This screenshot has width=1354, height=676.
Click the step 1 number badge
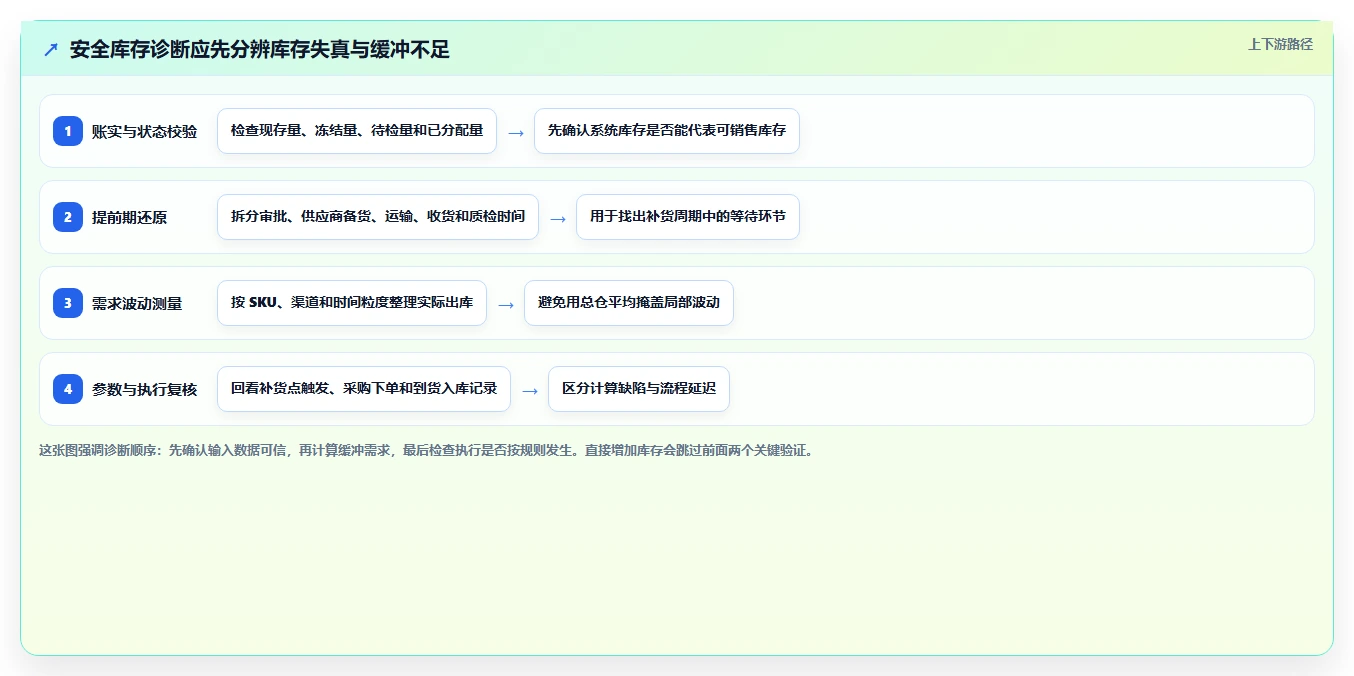[68, 131]
